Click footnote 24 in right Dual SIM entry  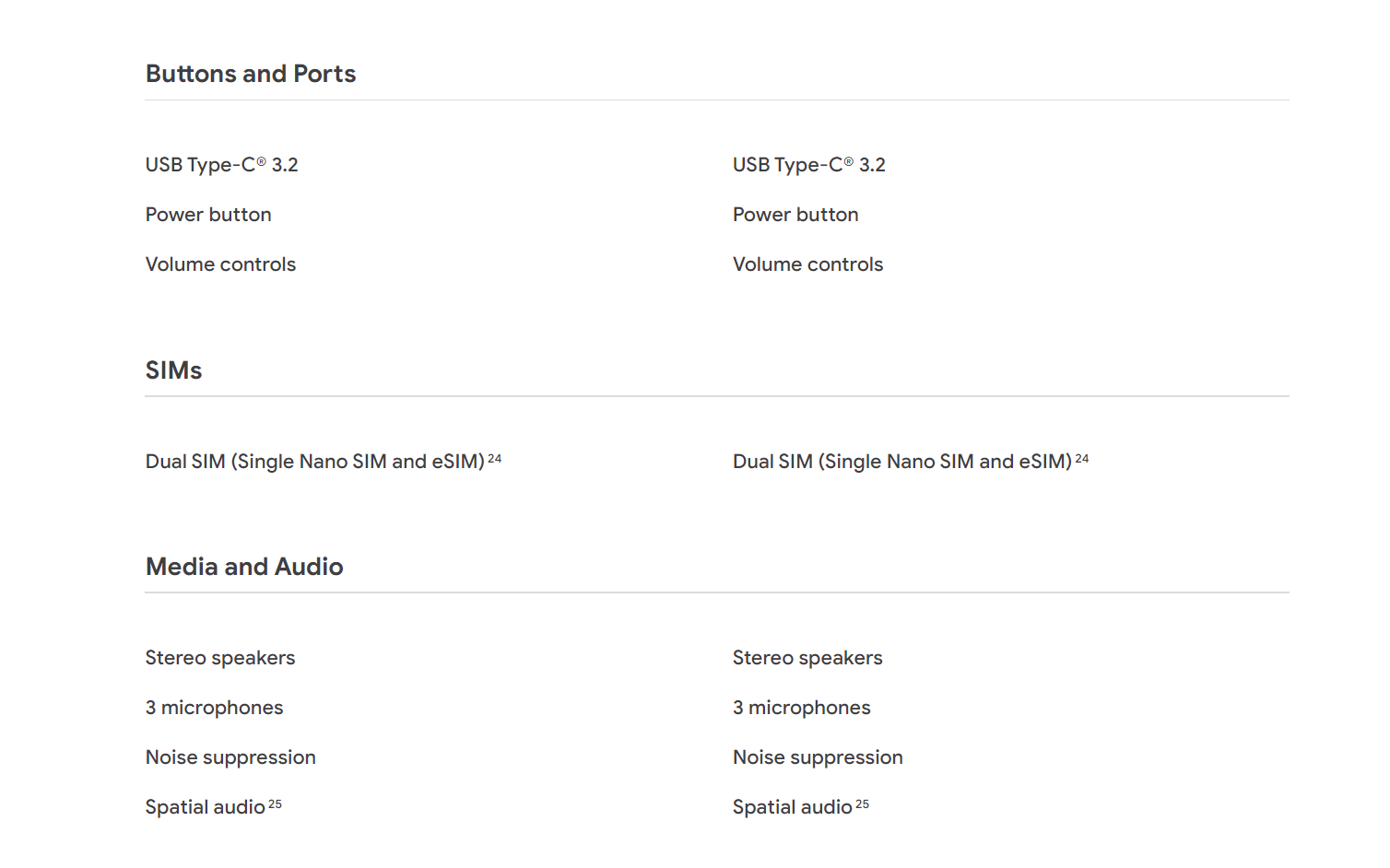point(1082,458)
